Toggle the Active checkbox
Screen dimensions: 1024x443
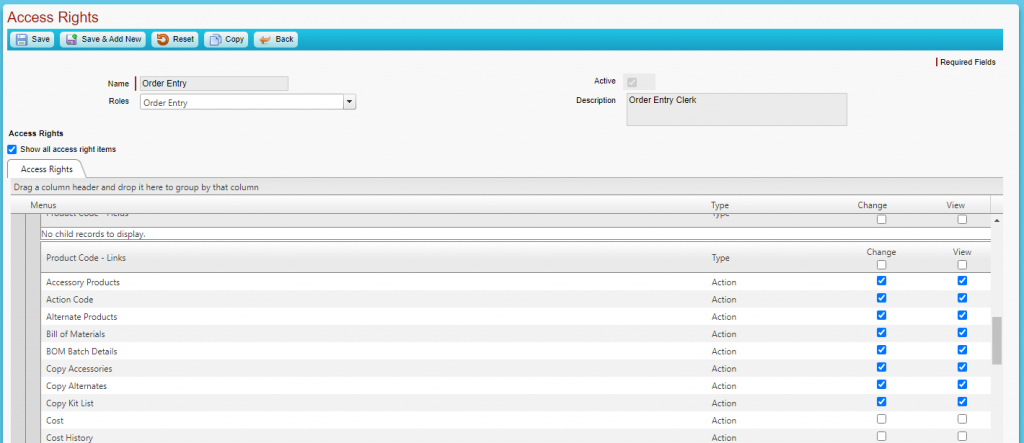pos(632,82)
